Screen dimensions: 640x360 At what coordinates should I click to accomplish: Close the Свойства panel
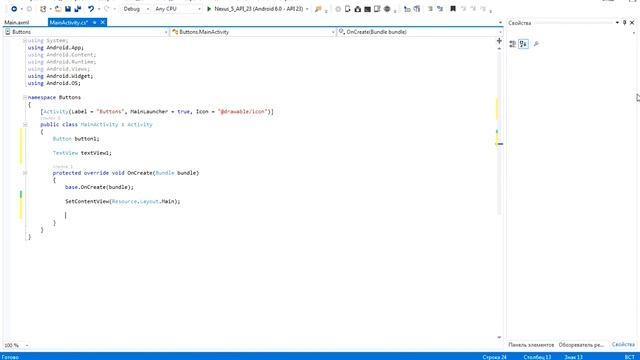(x=632, y=23)
